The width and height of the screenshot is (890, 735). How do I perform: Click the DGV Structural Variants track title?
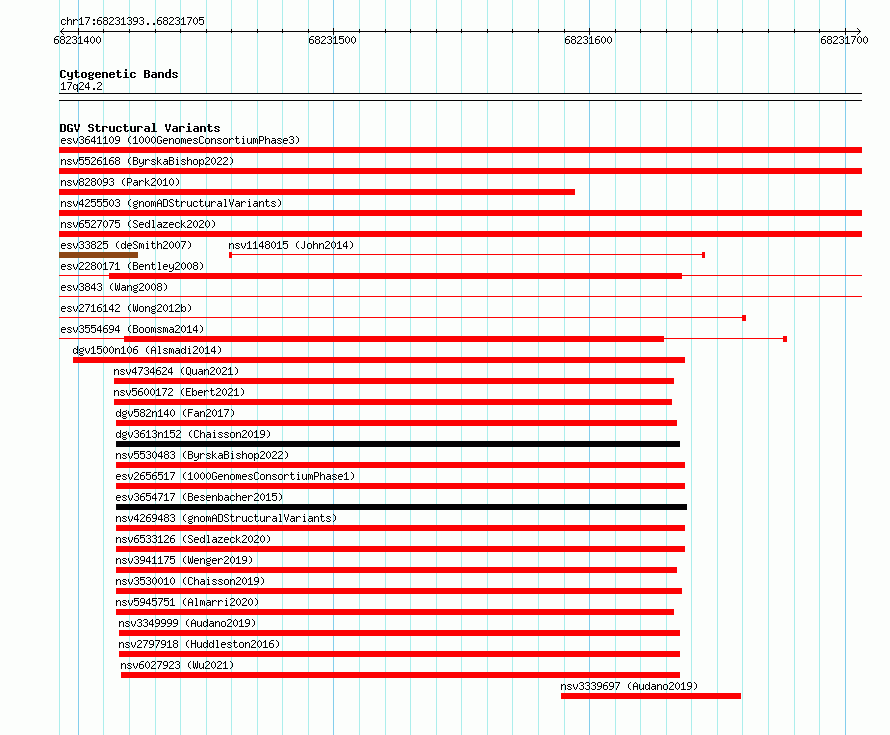click(x=140, y=128)
